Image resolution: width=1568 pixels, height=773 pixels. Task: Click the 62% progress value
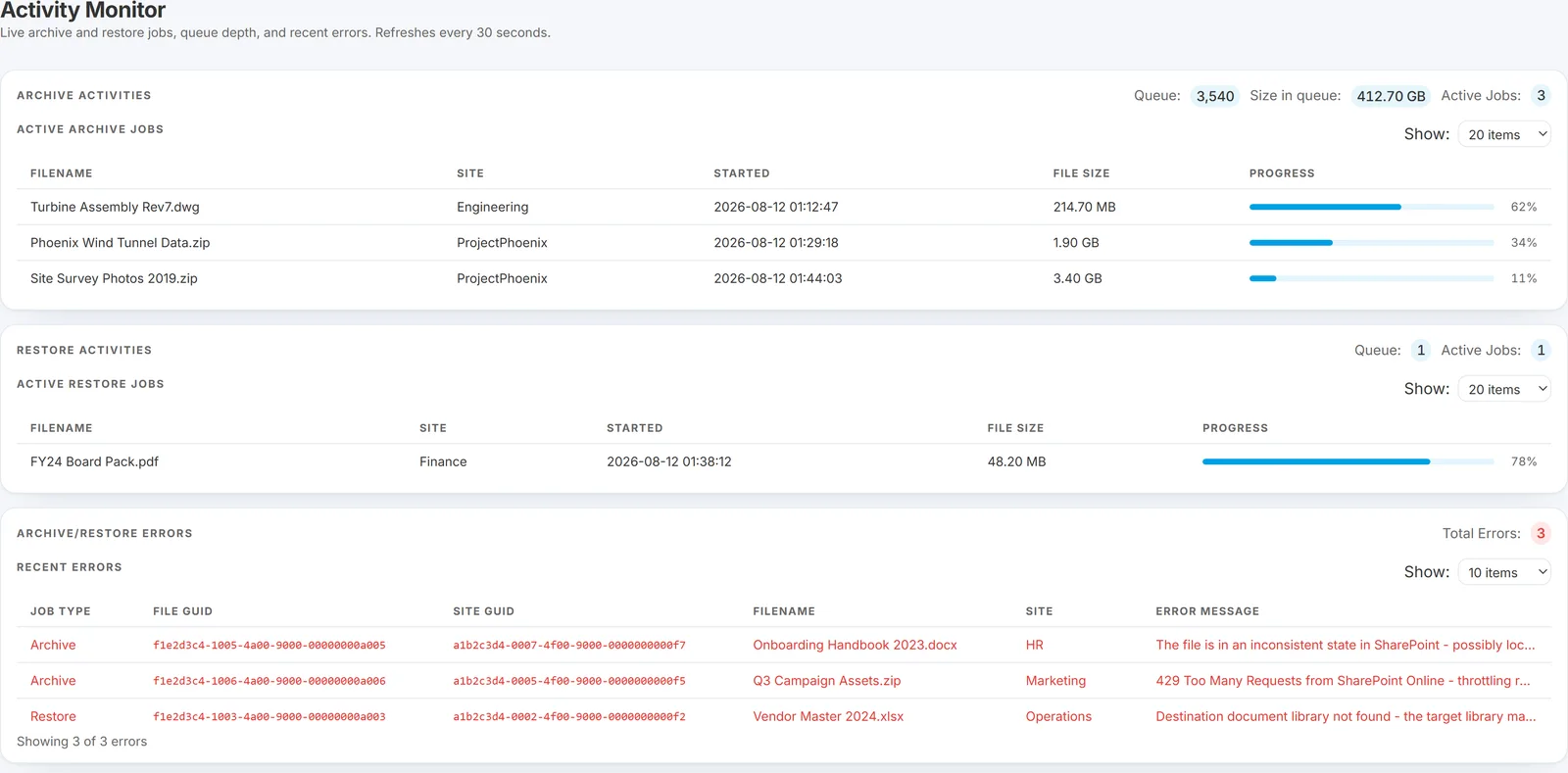tap(1524, 207)
